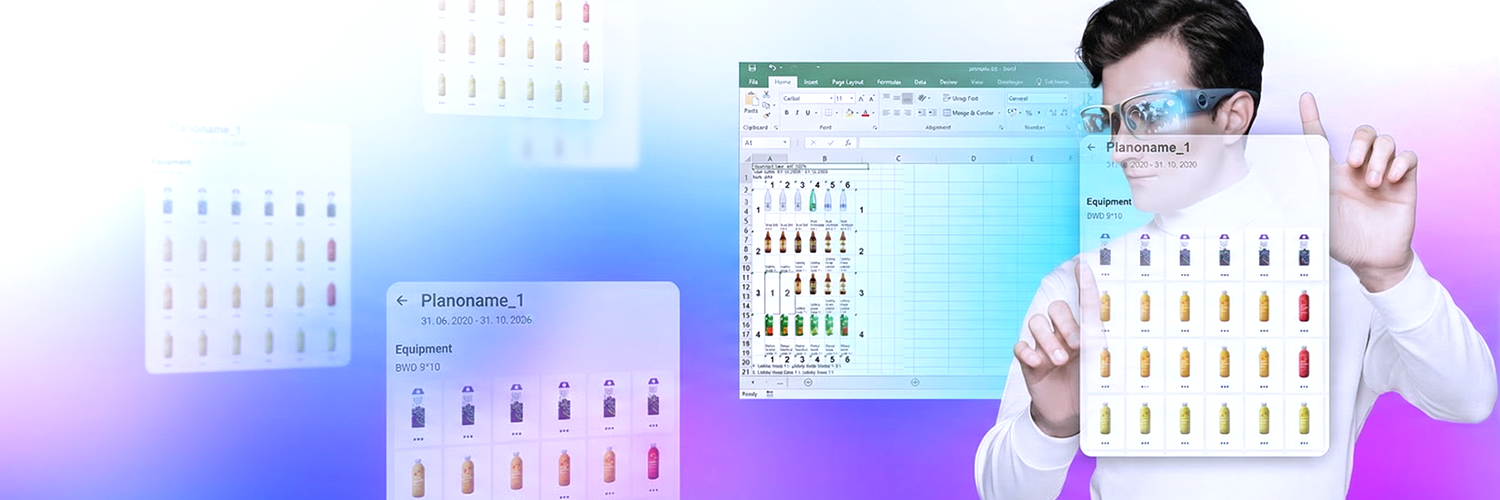Image resolution: width=1500 pixels, height=500 pixels.
Task: Switch to the Page Layout tab
Action: 848,82
